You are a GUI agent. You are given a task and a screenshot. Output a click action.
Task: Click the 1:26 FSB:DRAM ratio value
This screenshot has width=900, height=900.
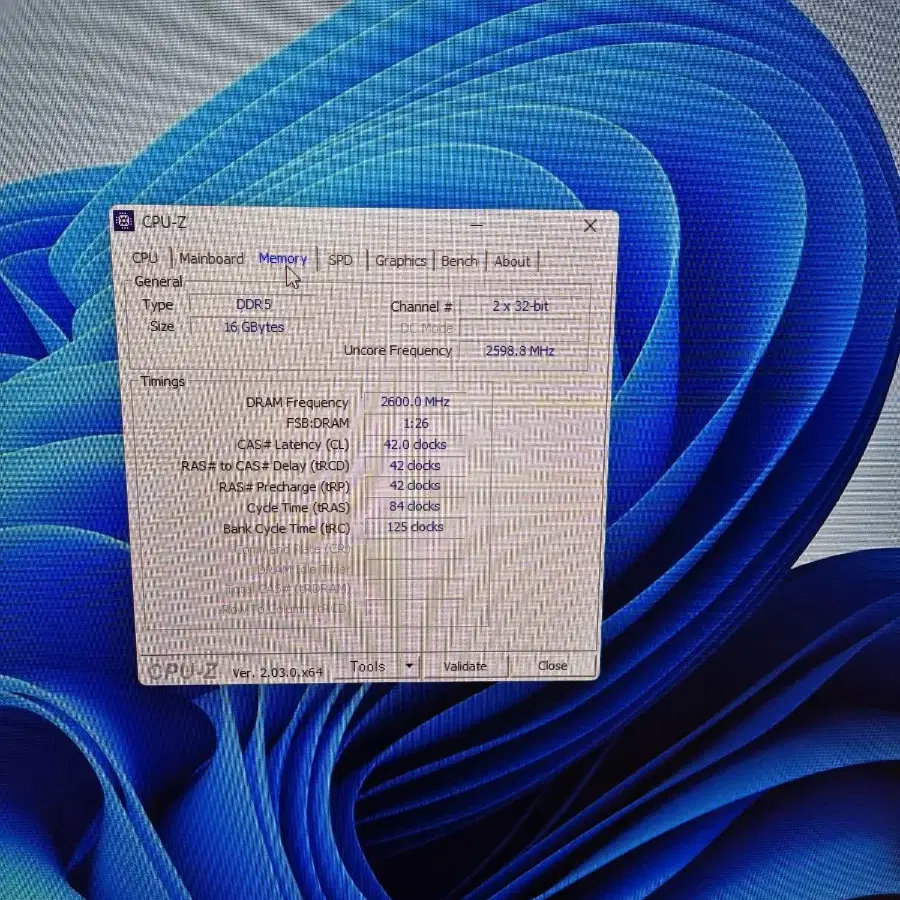coord(415,424)
